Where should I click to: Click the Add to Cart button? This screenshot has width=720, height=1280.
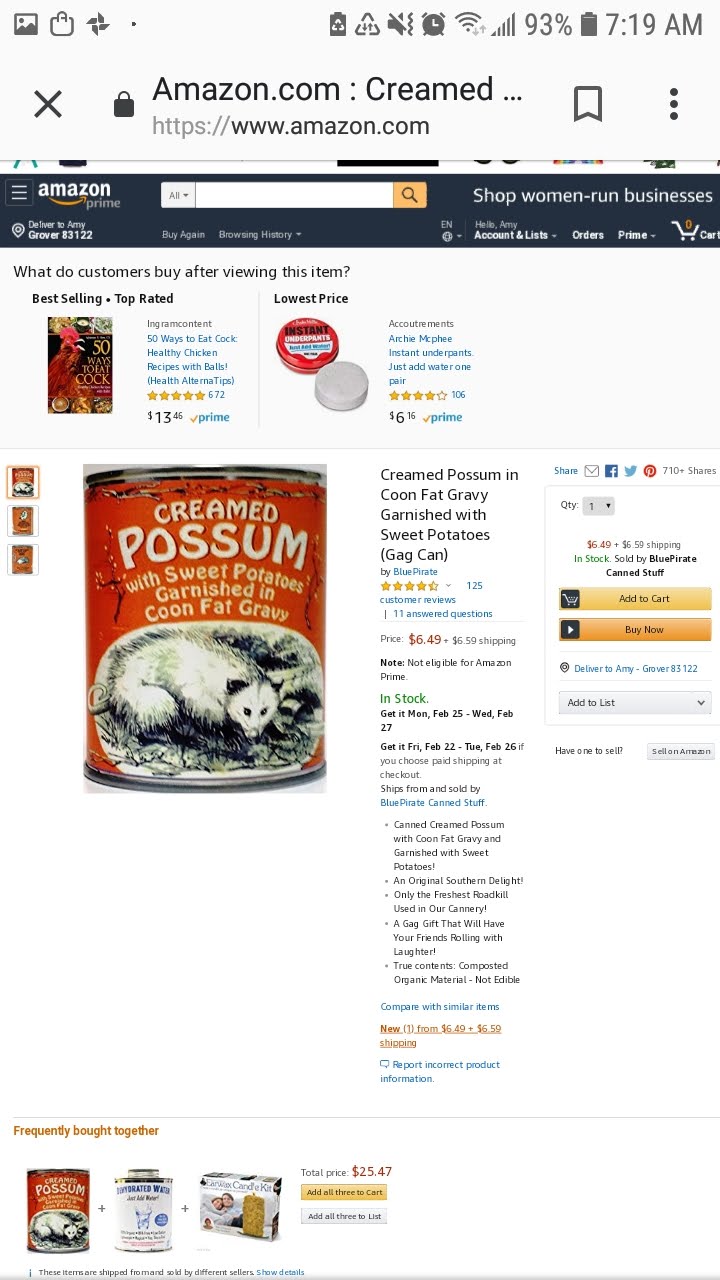[x=635, y=599]
